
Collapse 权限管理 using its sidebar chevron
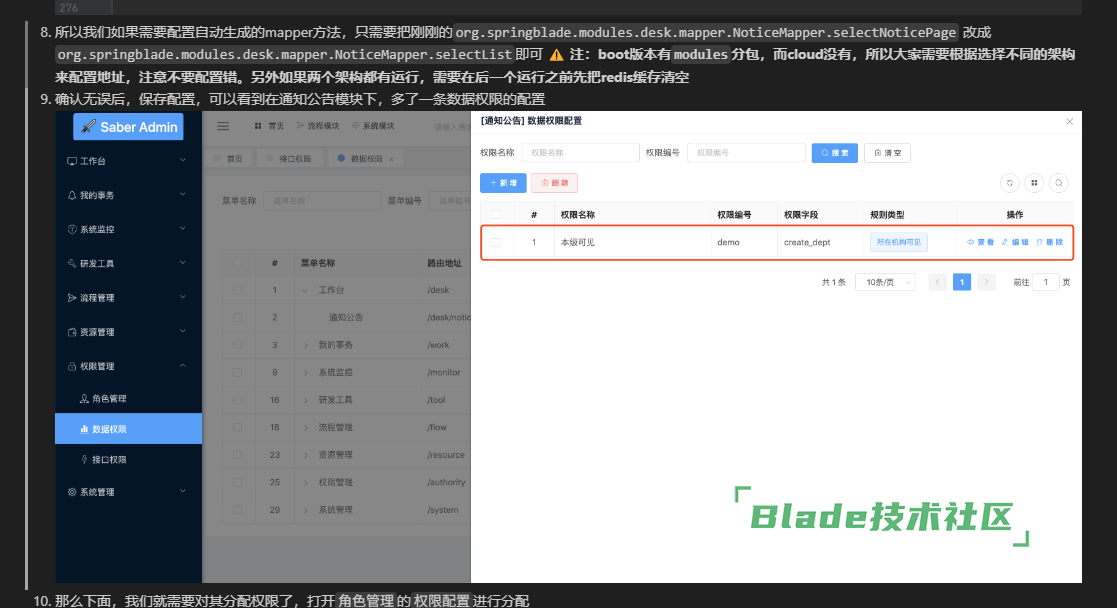[x=183, y=366]
